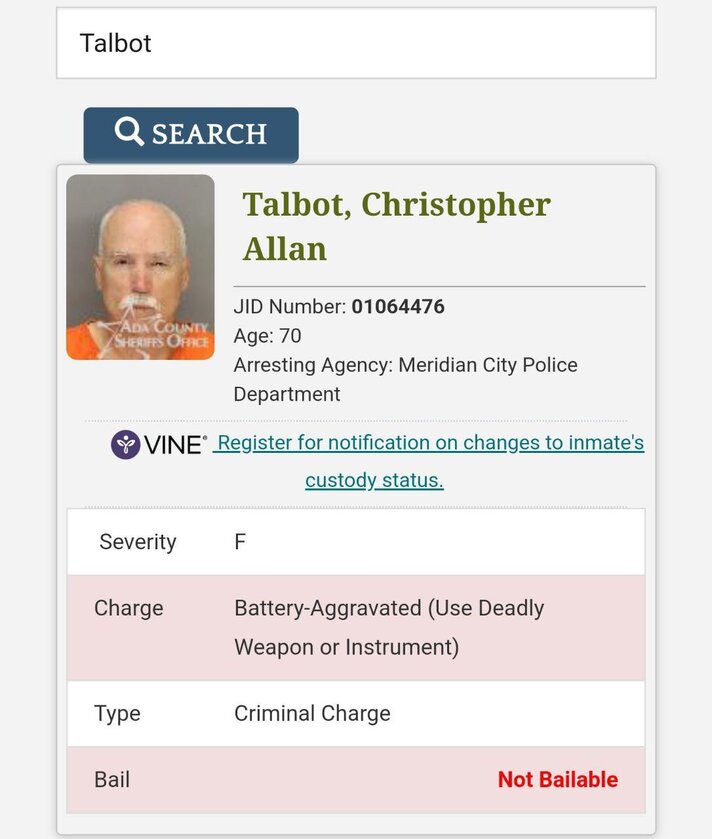Click the magnifying glass search icon

click(129, 132)
